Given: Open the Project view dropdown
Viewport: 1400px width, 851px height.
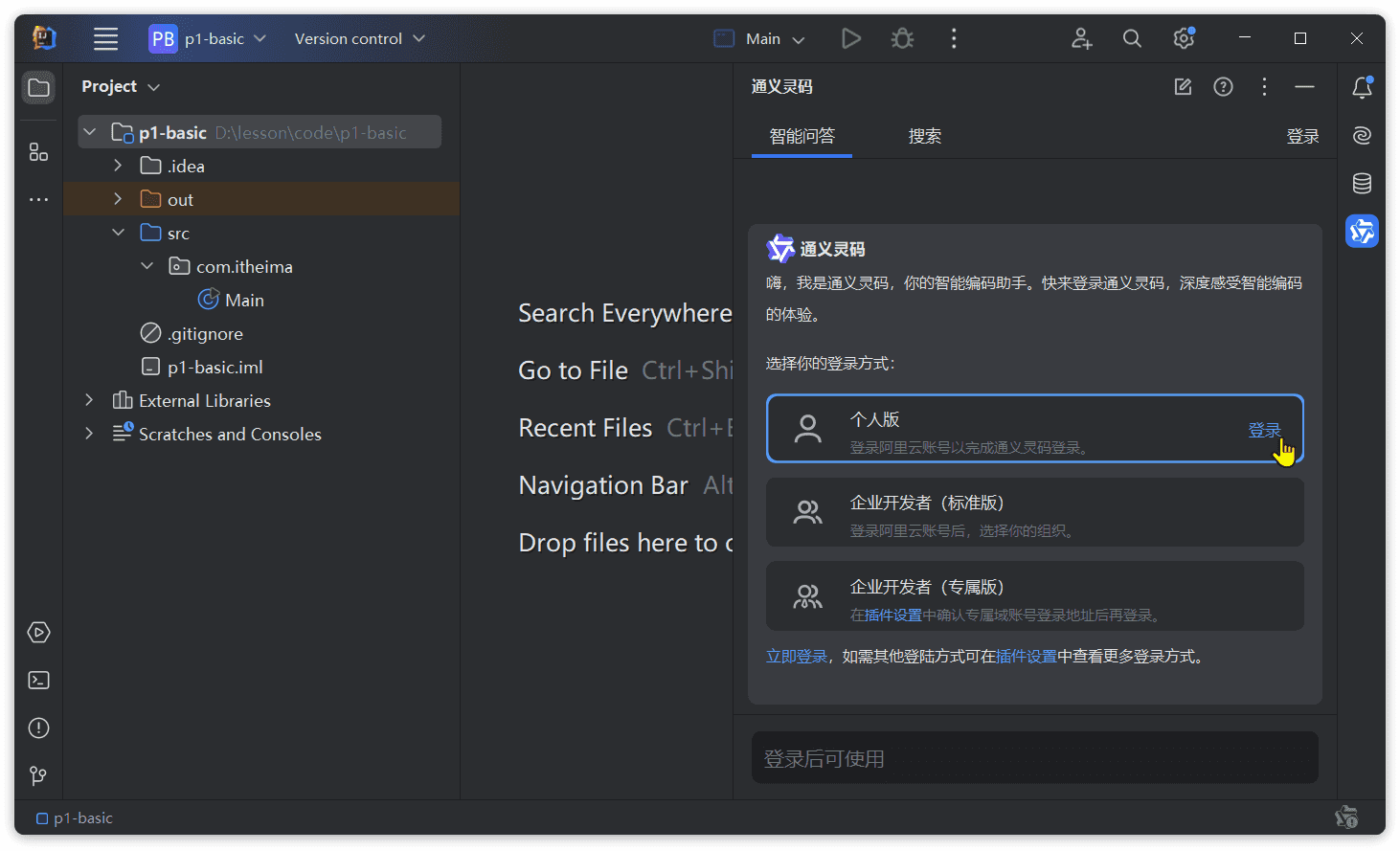Looking at the screenshot, I should [121, 86].
